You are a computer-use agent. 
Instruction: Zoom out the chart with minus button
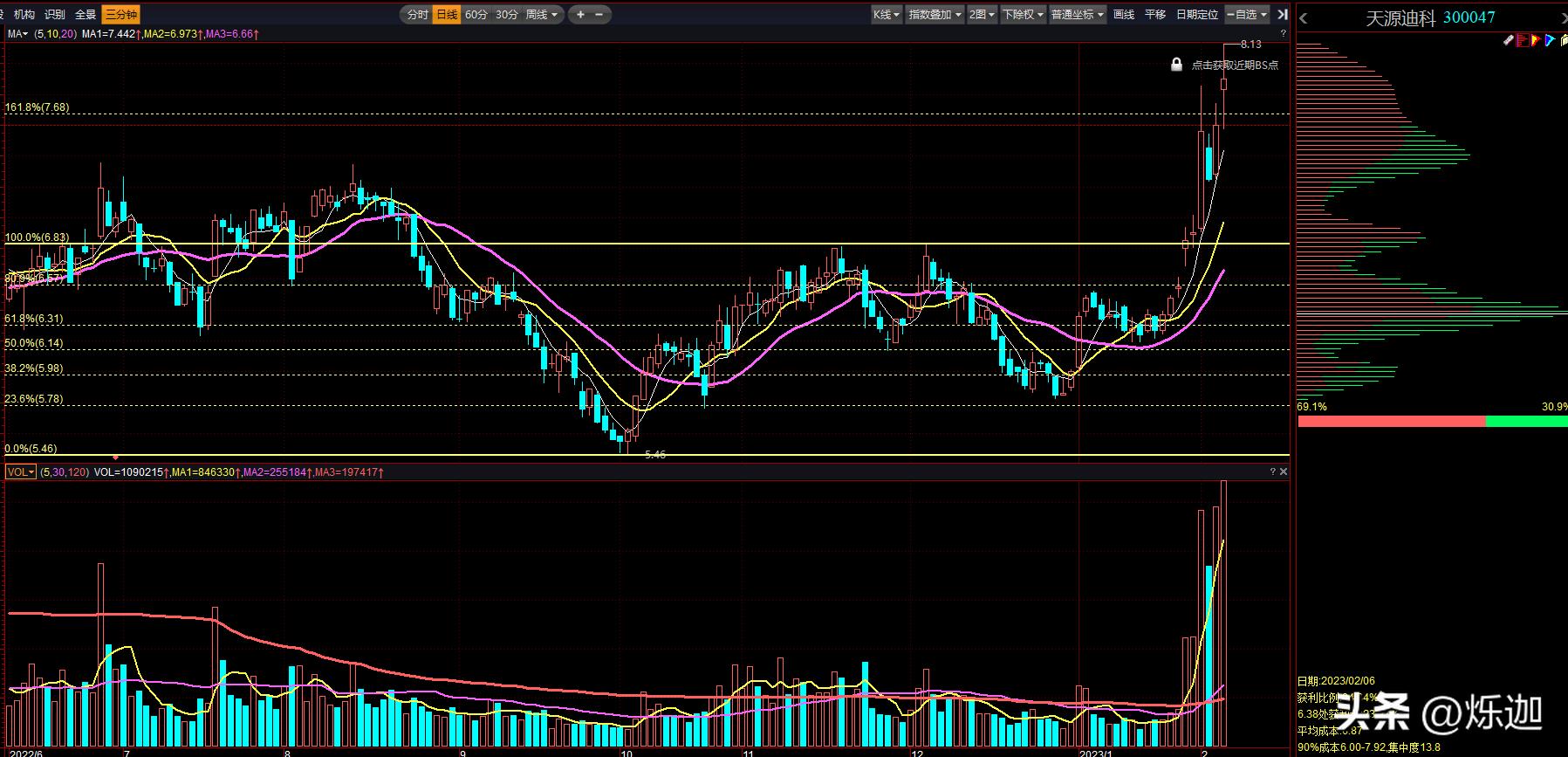(x=600, y=14)
